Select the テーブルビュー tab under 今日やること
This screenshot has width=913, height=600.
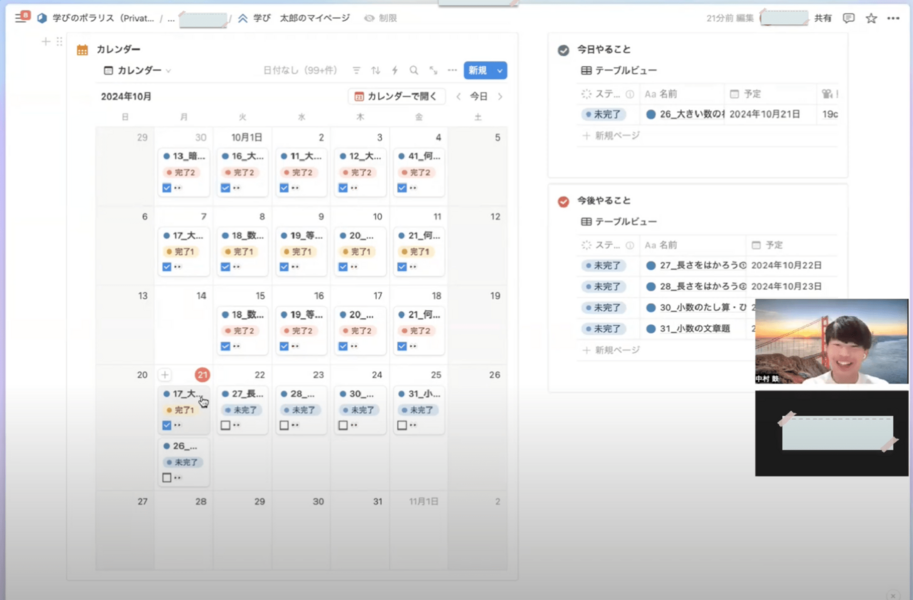click(x=619, y=71)
